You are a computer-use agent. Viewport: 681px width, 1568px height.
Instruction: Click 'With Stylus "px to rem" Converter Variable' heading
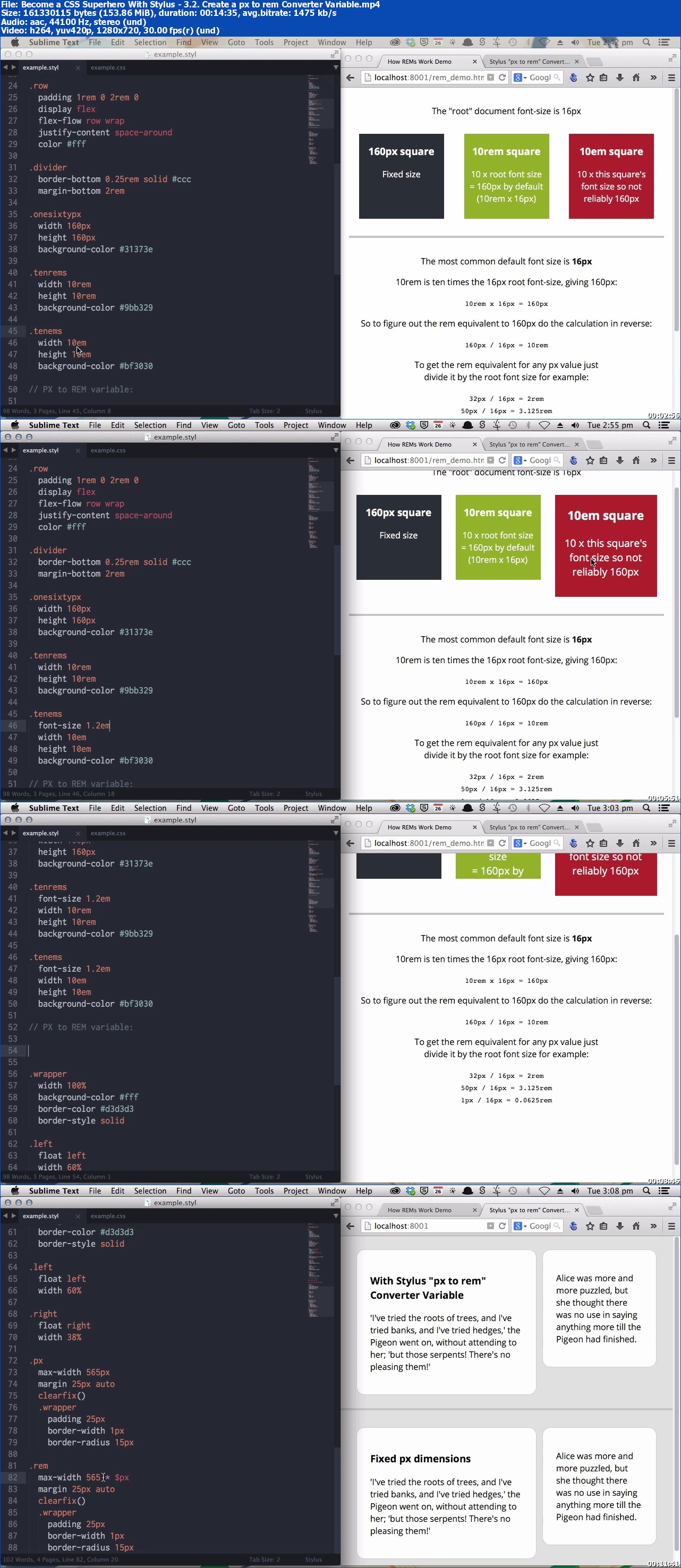(428, 1288)
